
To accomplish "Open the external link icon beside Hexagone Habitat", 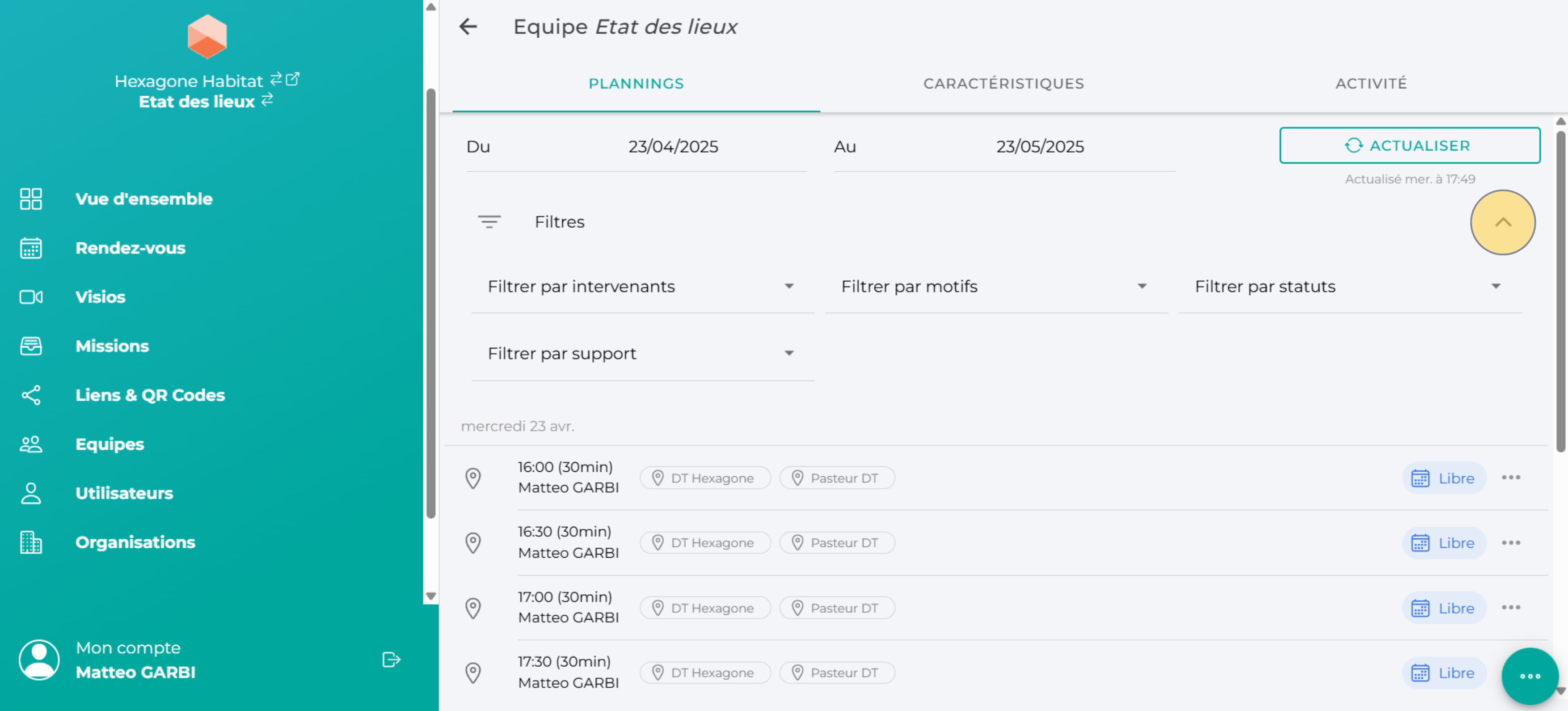I will click(293, 79).
